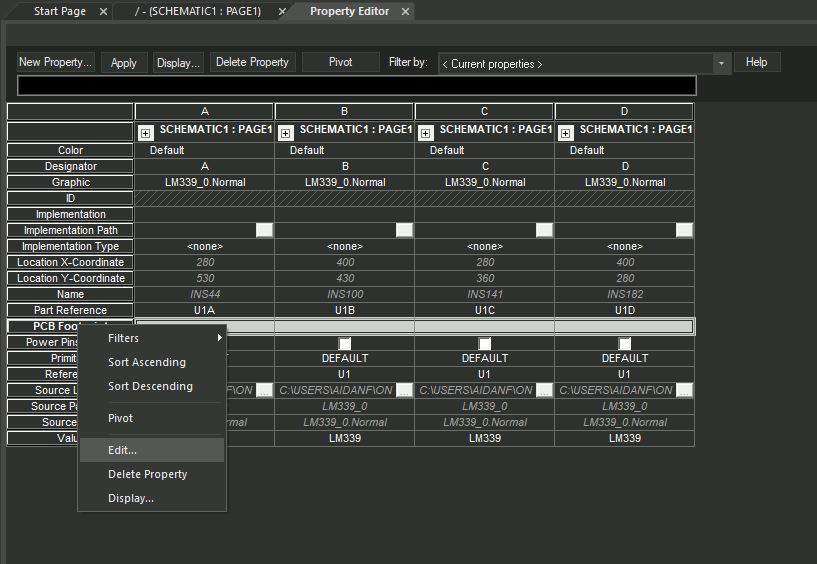Image resolution: width=817 pixels, height=564 pixels.
Task: Browse Implementation Path in column C
Action: coord(544,230)
